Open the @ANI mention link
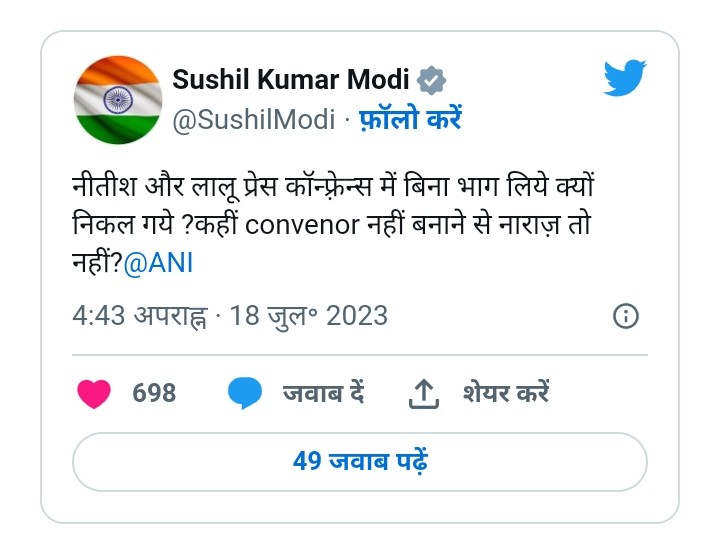The image size is (720, 552). pyautogui.click(x=158, y=263)
